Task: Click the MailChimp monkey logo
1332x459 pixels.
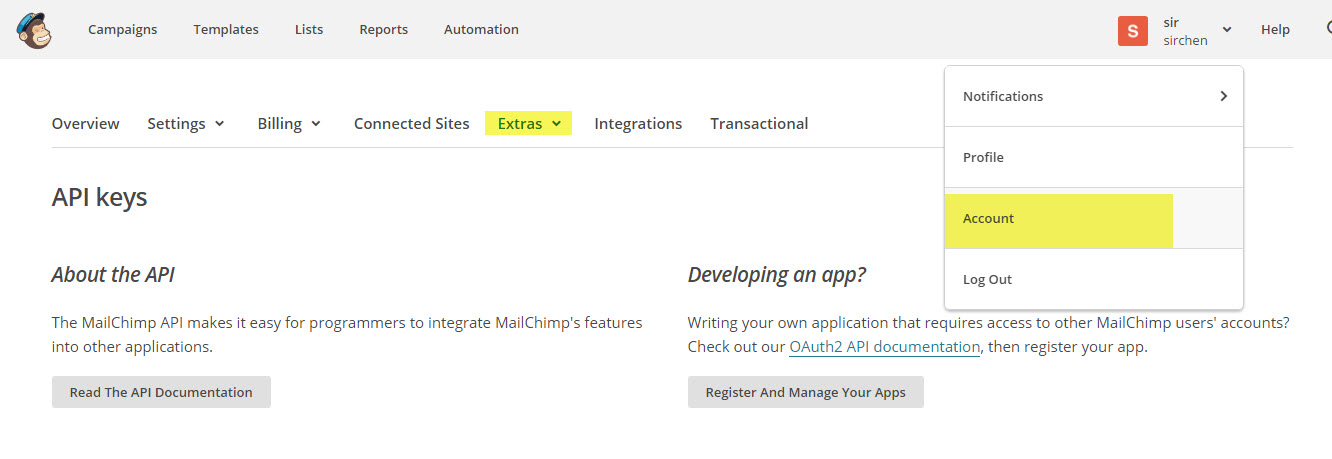Action: (34, 30)
